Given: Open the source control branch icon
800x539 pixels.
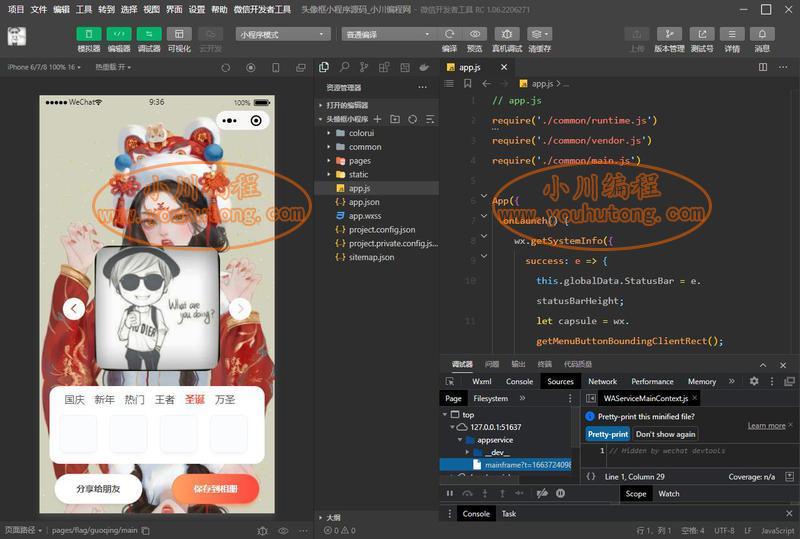Looking at the screenshot, I should [364, 67].
